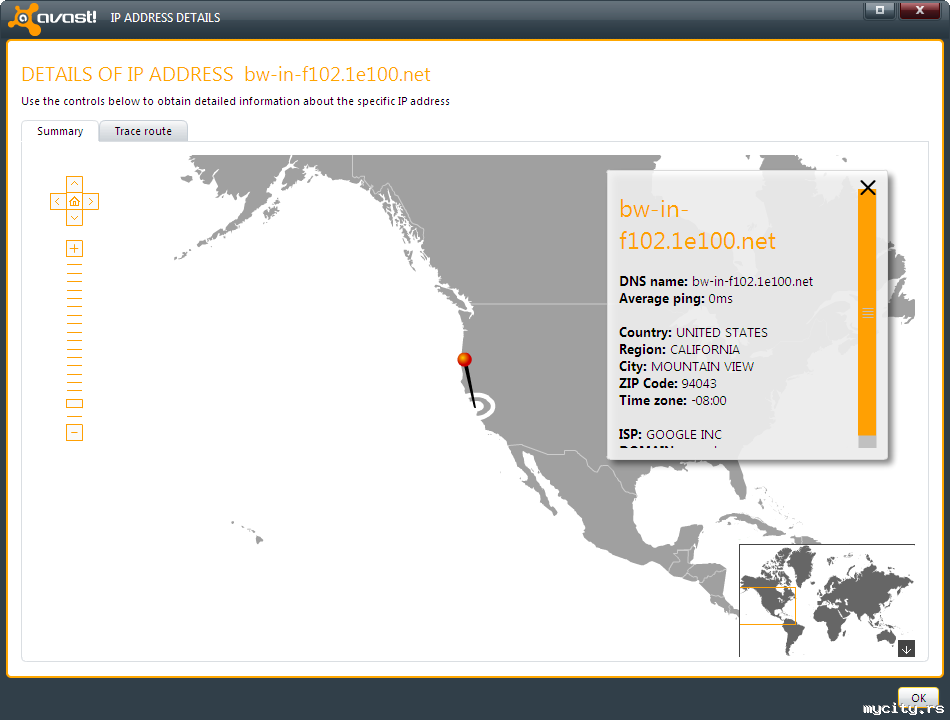Click the Region CALIFORNIA text

click(x=679, y=350)
